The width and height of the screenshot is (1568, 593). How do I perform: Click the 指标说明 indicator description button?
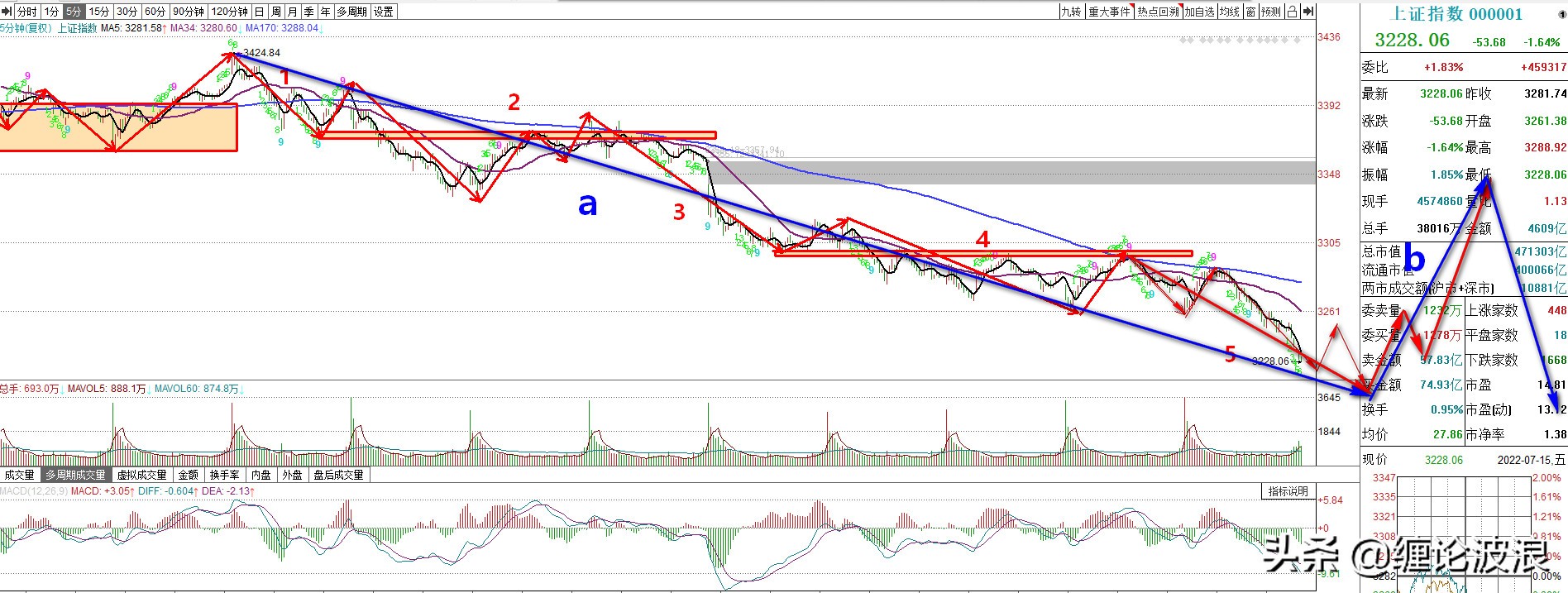pyautogui.click(x=1288, y=491)
